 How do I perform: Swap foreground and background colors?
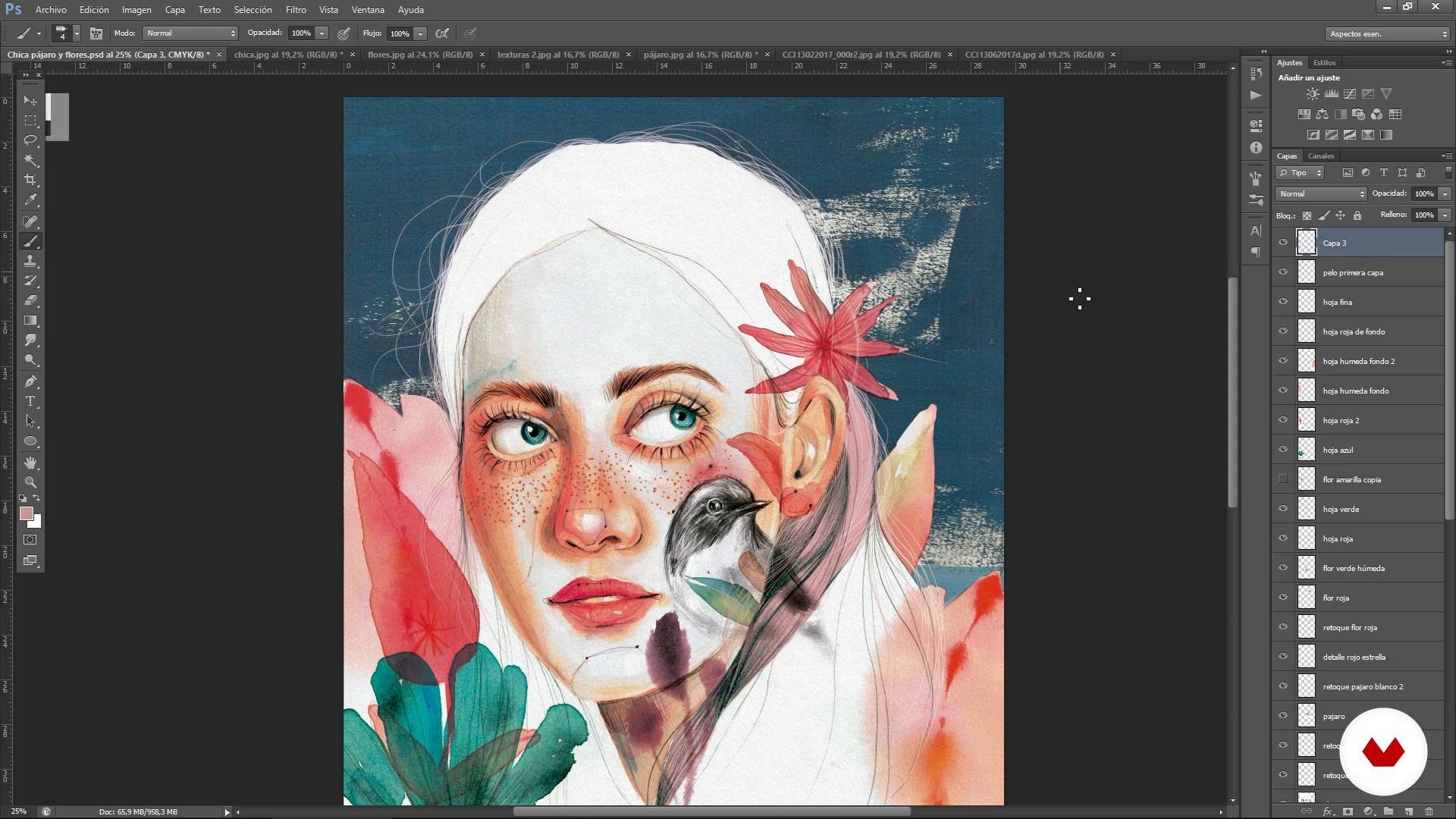tap(37, 498)
